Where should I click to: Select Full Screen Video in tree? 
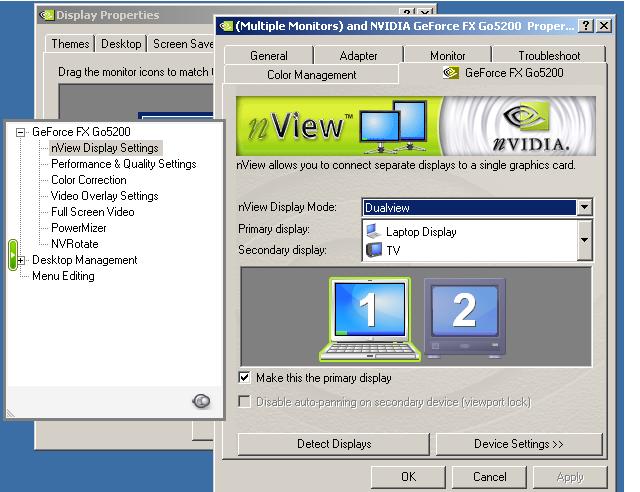93,212
